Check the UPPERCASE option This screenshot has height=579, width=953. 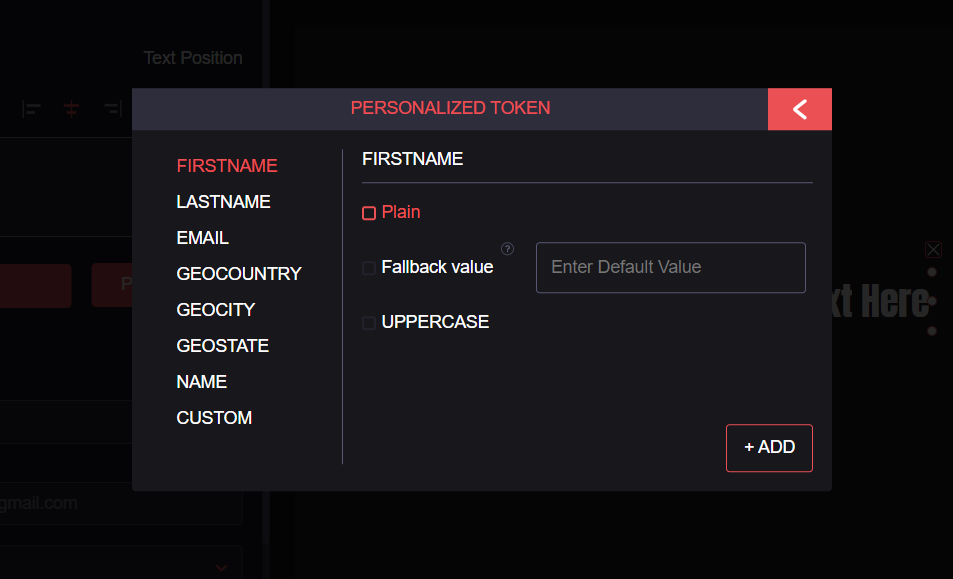click(369, 323)
